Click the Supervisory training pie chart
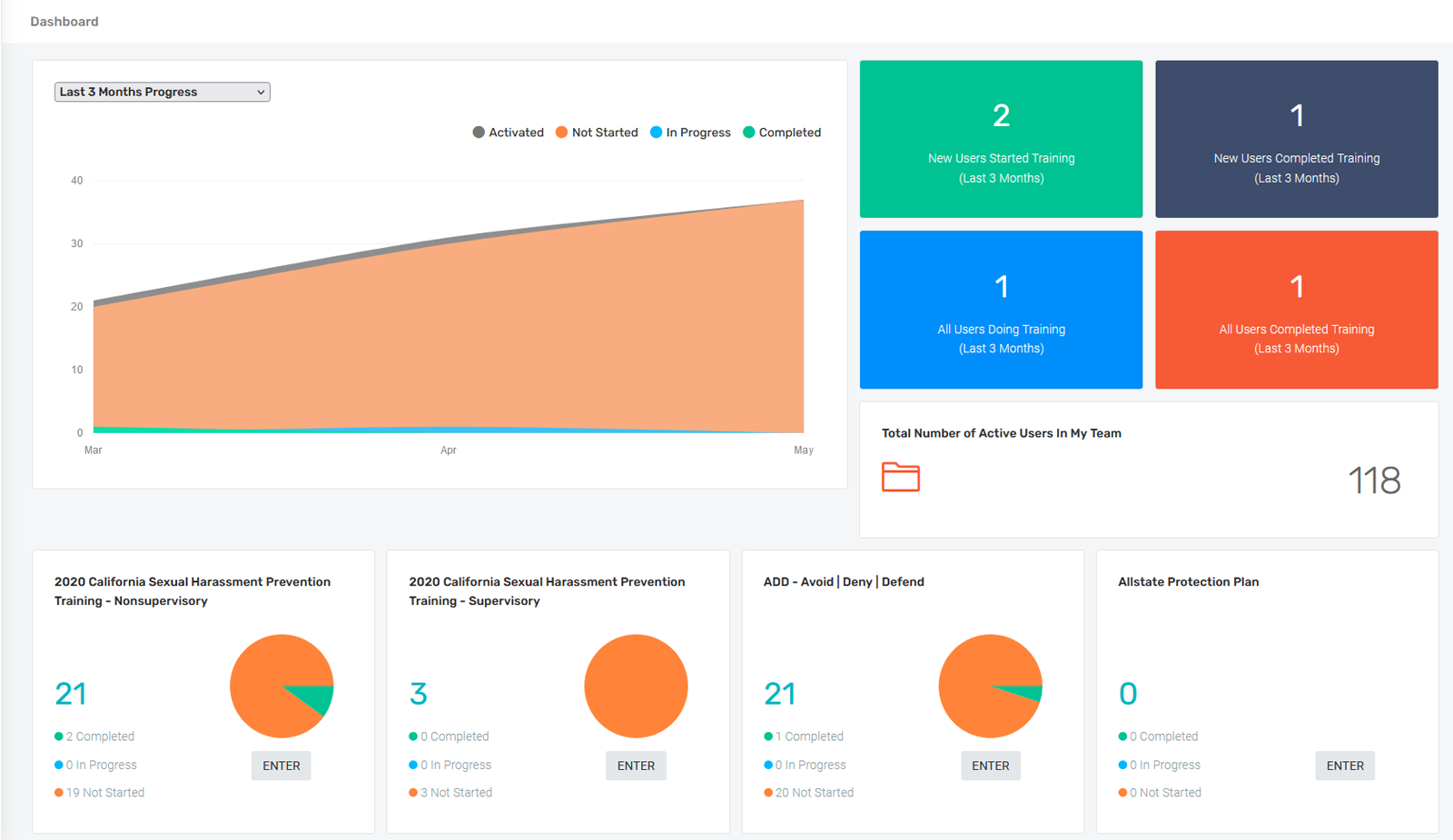 click(636, 686)
